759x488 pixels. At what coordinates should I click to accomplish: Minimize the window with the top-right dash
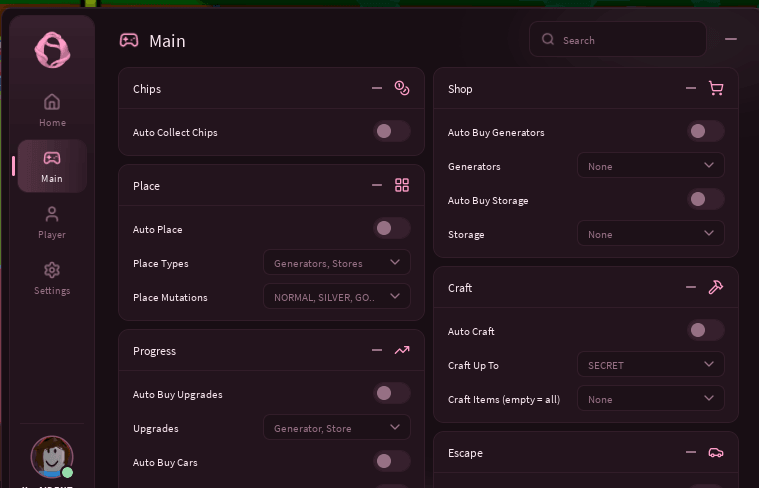(731, 39)
